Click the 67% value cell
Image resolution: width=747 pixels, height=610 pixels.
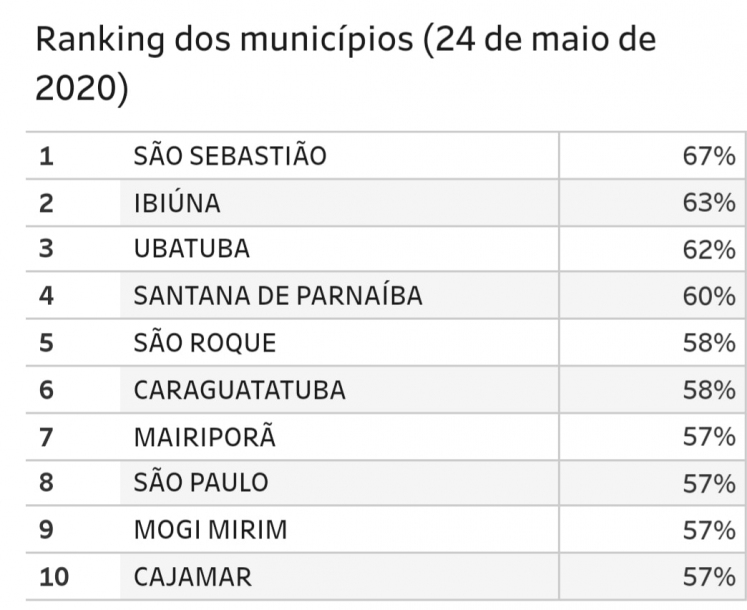pos(709,156)
